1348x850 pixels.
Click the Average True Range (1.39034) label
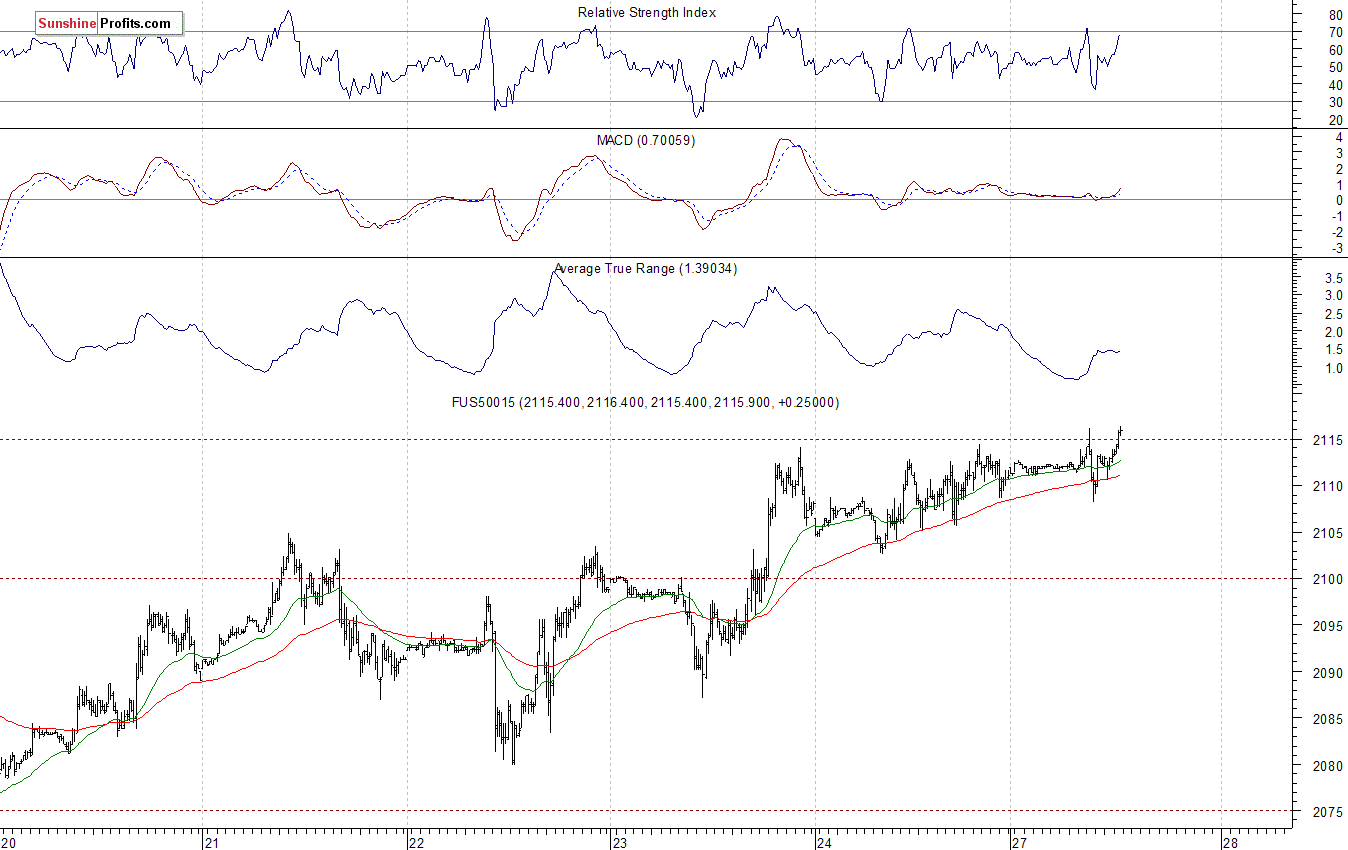646,269
